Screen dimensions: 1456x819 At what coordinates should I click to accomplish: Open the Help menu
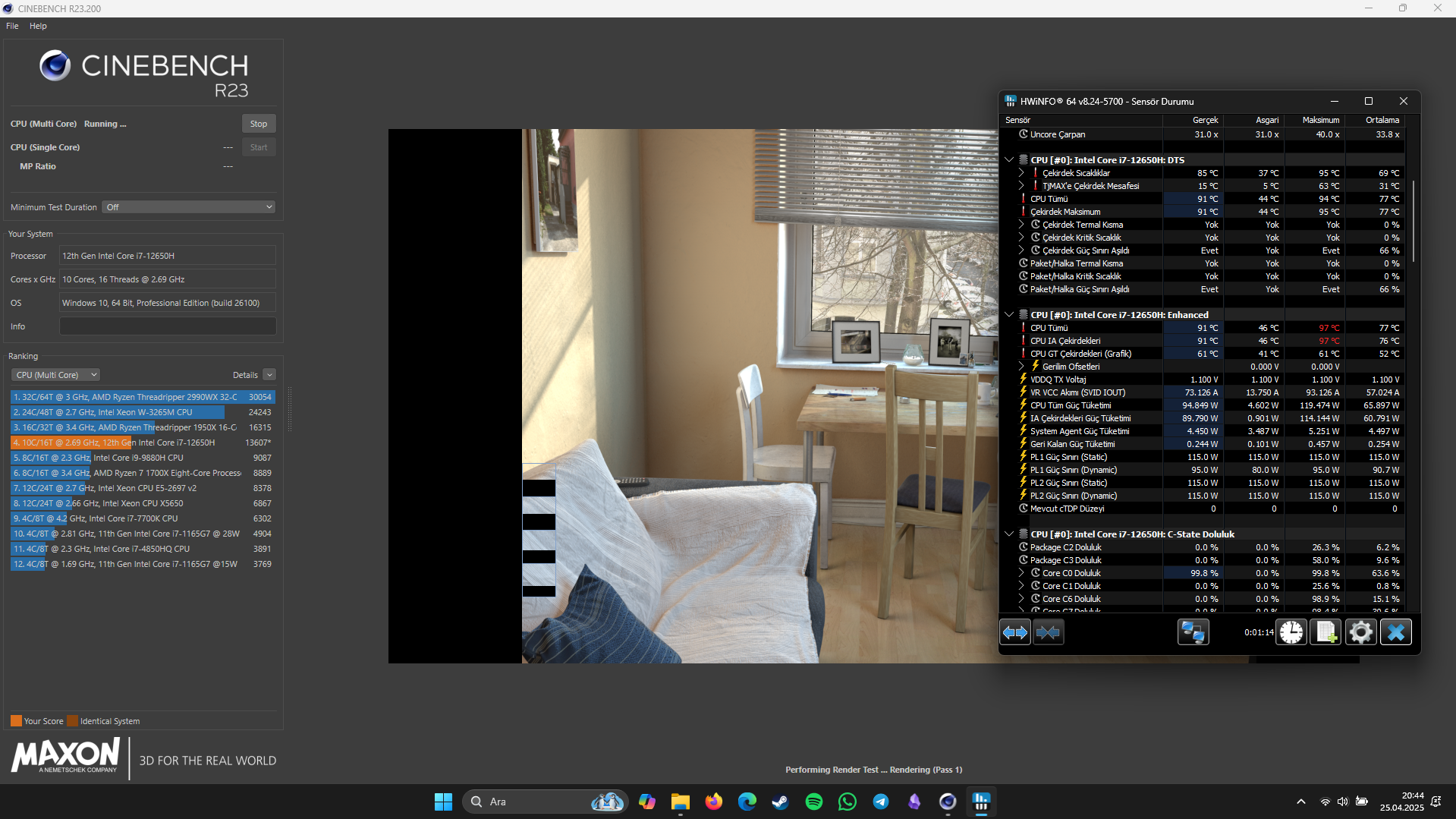(x=38, y=26)
